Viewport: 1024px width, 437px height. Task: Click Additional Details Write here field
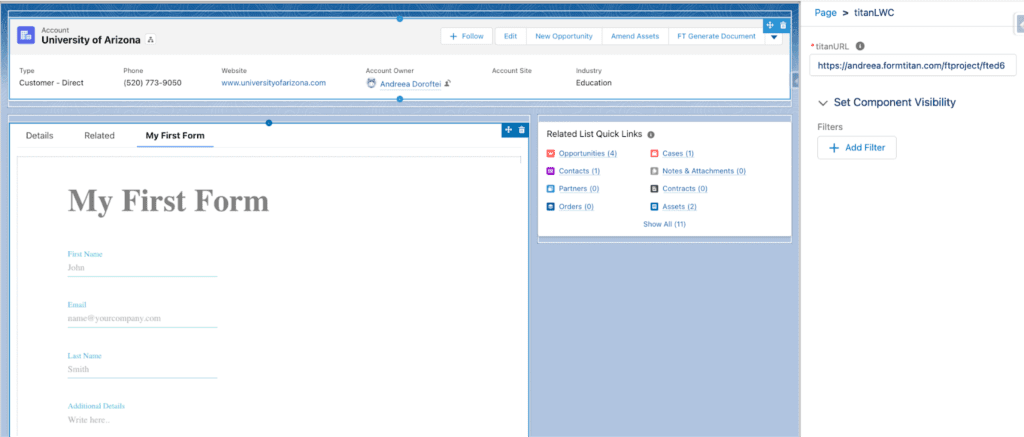[142, 420]
